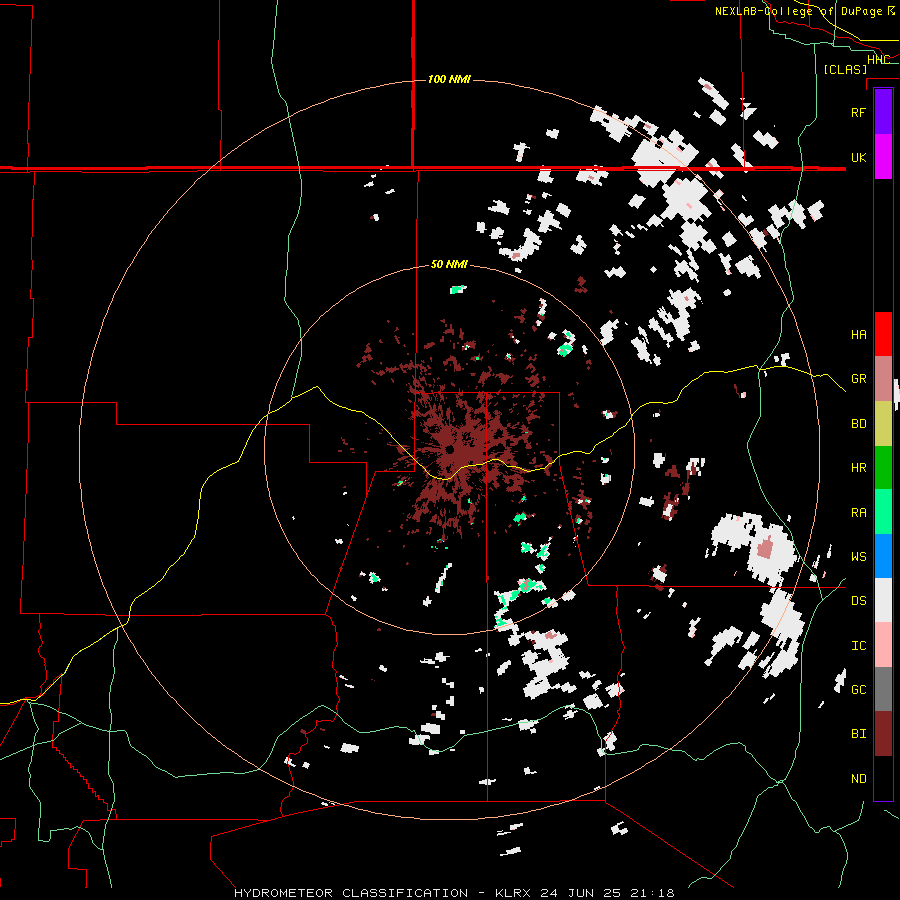Click the 100 NMI range ring label
The width and height of the screenshot is (900, 900).
[x=449, y=79]
